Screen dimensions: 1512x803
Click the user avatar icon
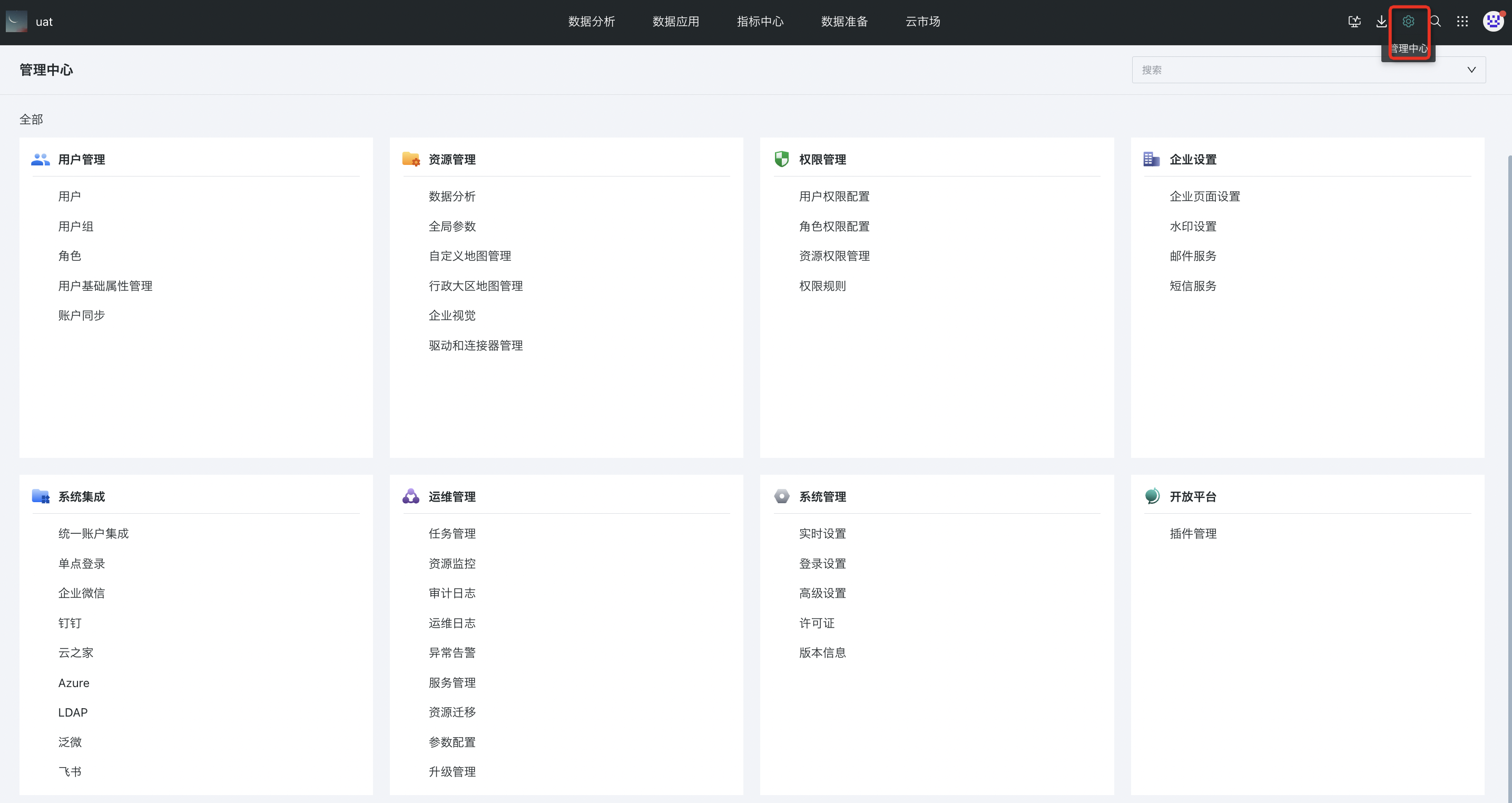(1493, 22)
